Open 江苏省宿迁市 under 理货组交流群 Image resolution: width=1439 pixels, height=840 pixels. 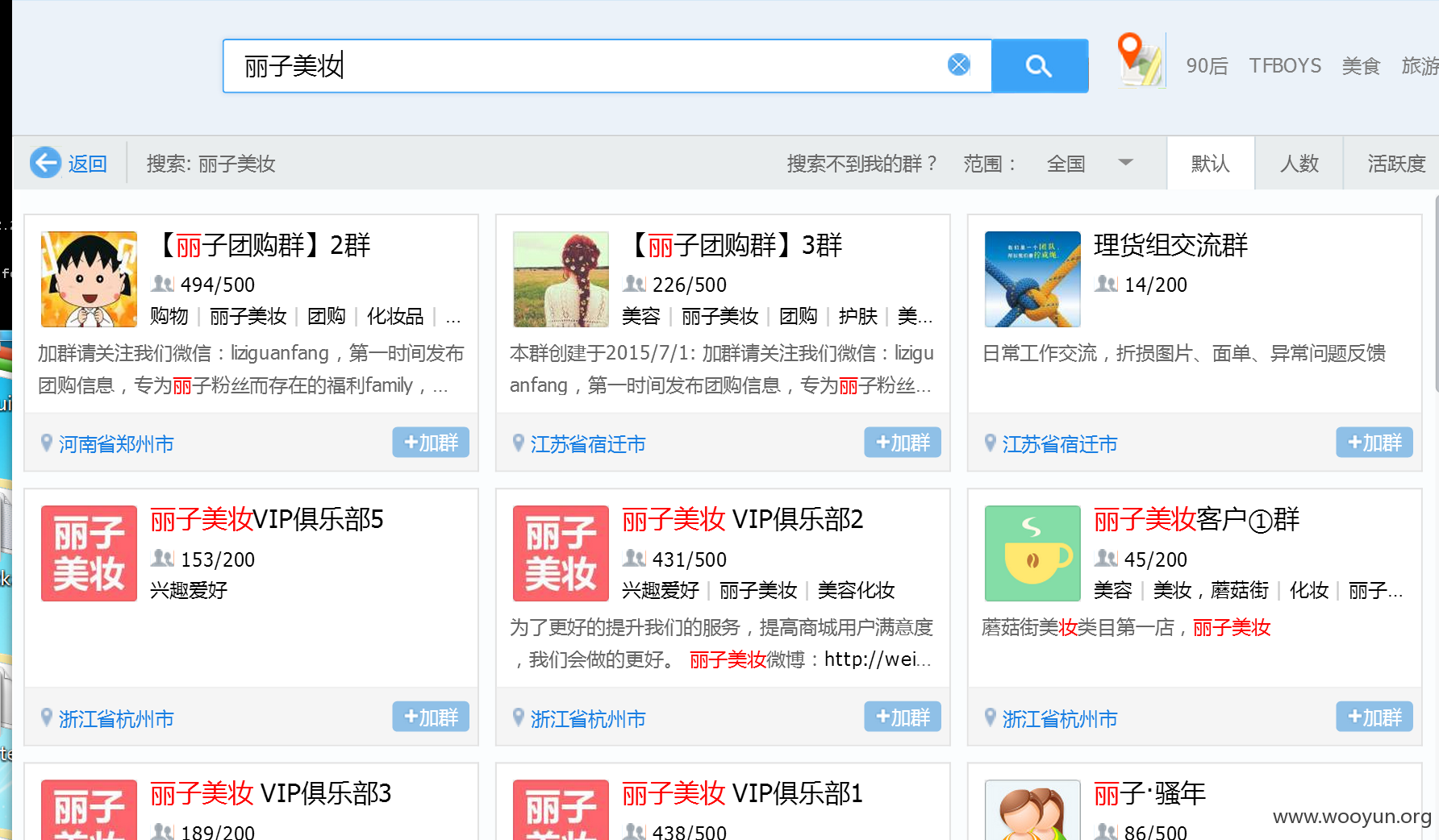[1060, 444]
